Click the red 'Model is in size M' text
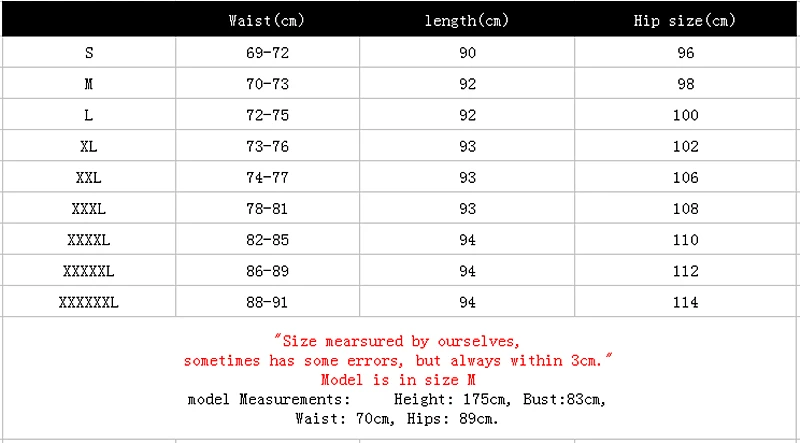 pos(398,380)
